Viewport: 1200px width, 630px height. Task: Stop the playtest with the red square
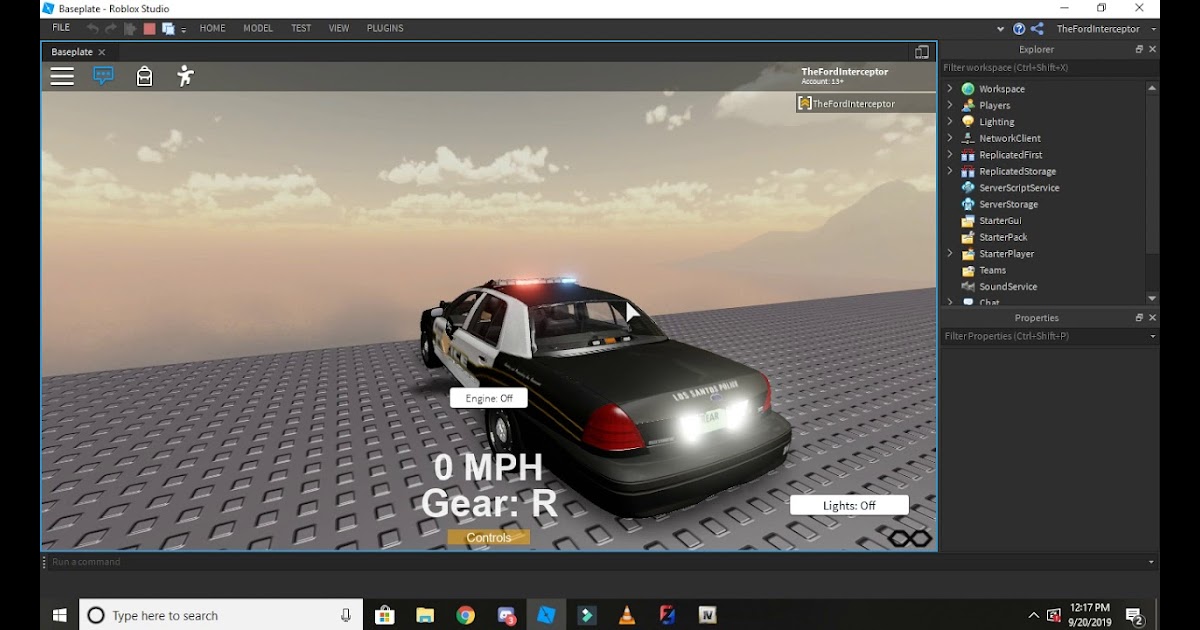pos(149,29)
